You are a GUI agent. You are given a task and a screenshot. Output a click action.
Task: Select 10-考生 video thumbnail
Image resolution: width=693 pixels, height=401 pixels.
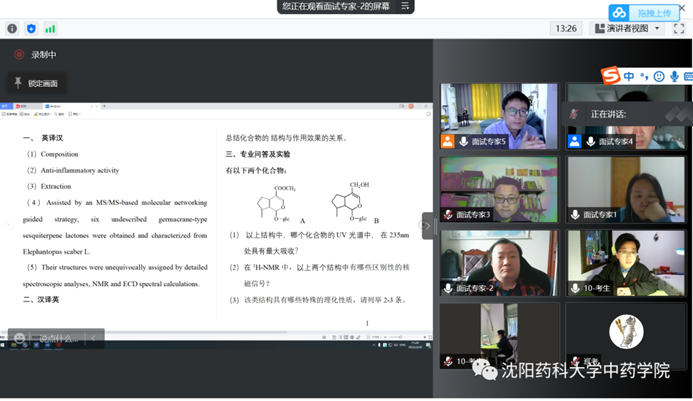[x=626, y=263]
